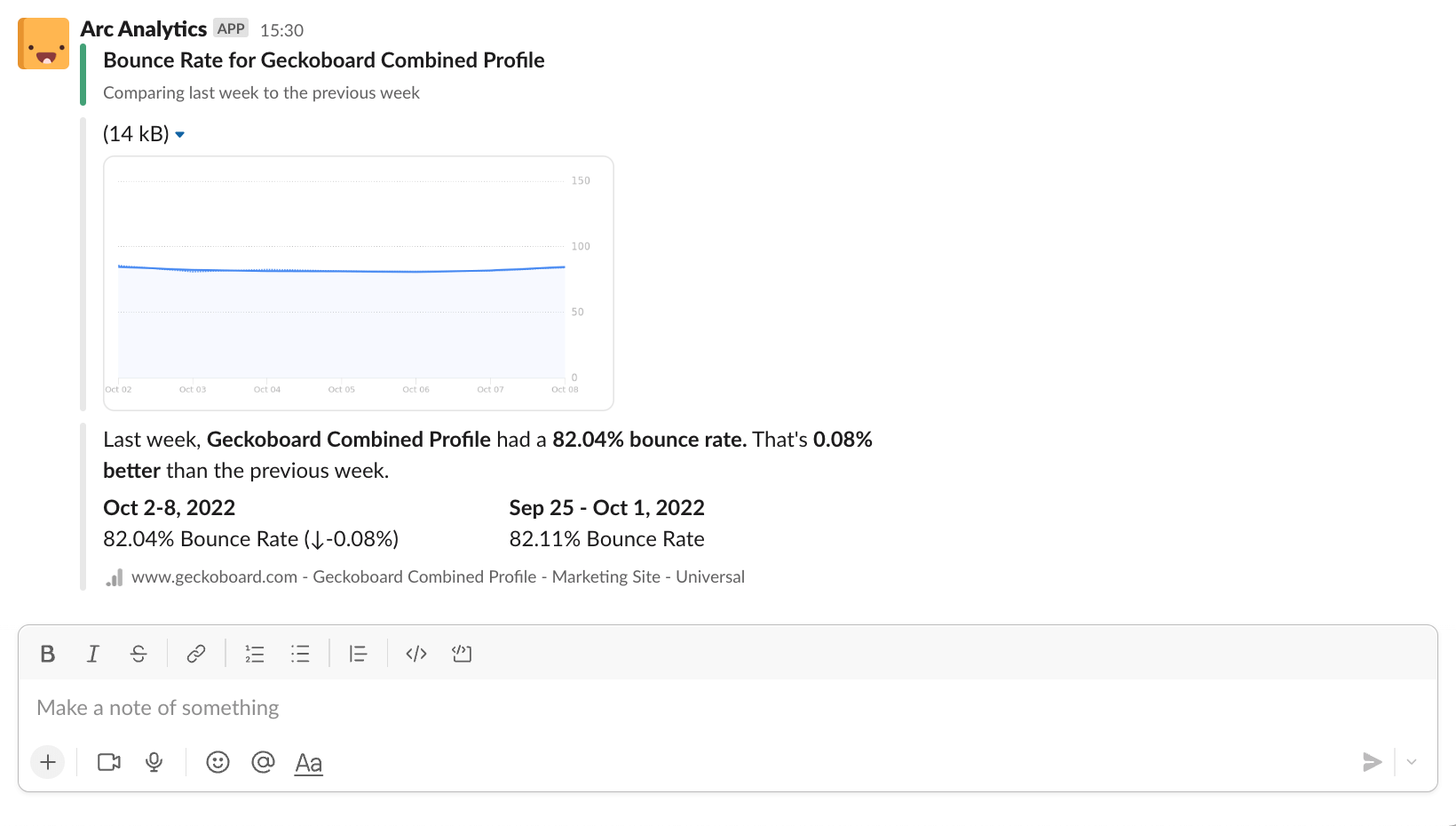Insert a link in the message

tap(195, 654)
